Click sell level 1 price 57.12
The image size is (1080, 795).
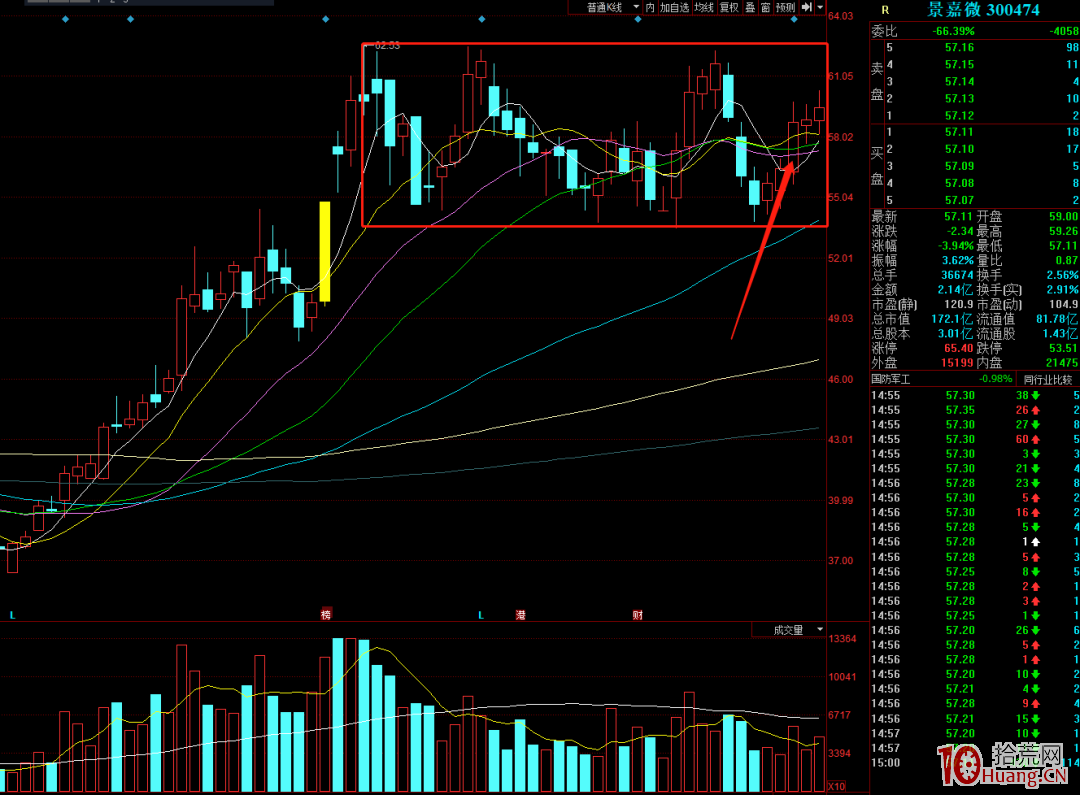[959, 116]
